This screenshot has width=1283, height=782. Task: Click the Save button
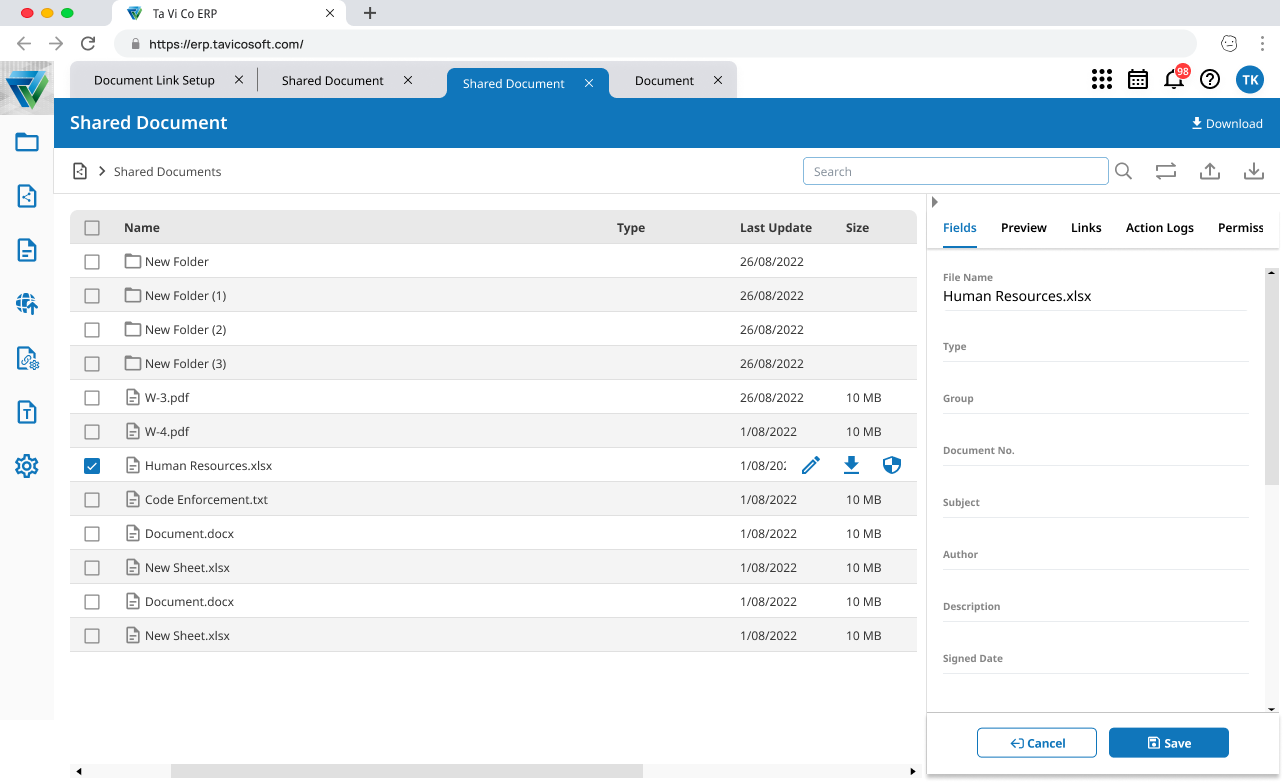click(1169, 743)
